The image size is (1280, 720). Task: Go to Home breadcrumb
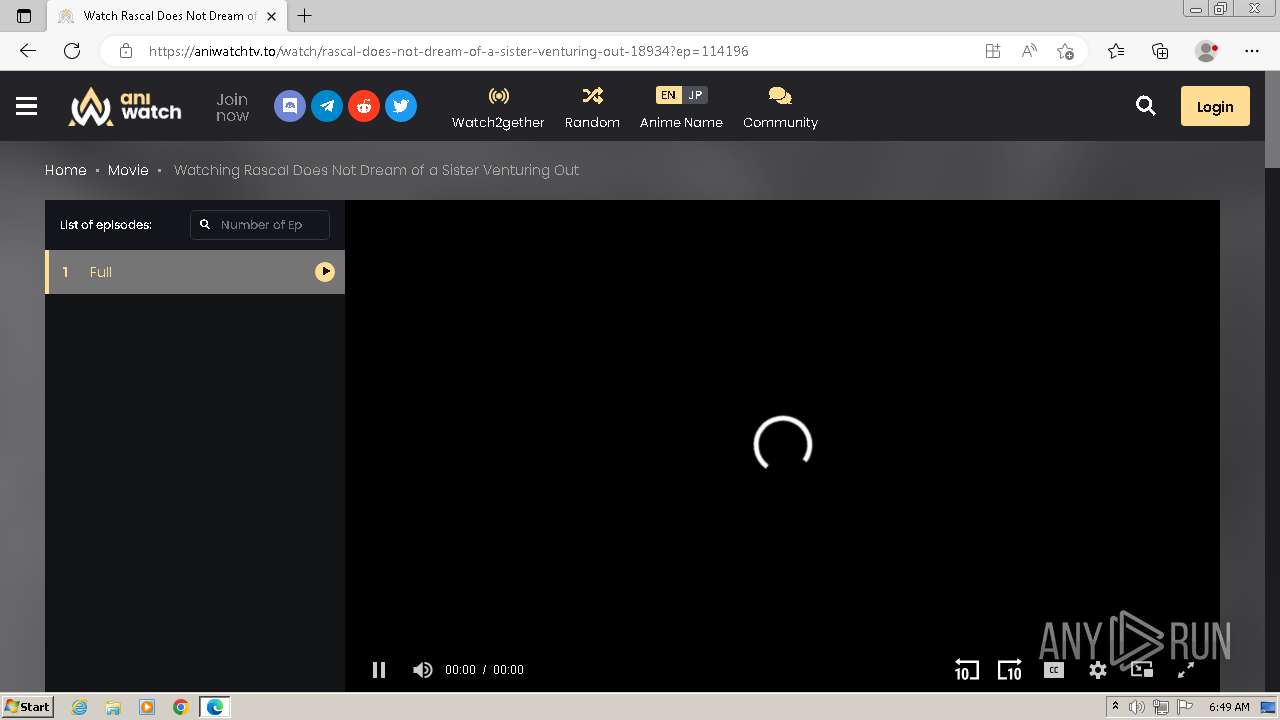66,170
